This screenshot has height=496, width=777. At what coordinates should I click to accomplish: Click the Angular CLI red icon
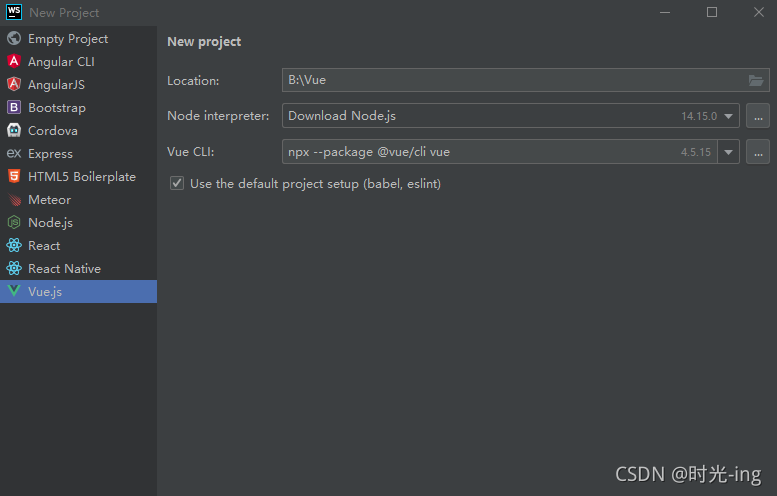point(14,61)
